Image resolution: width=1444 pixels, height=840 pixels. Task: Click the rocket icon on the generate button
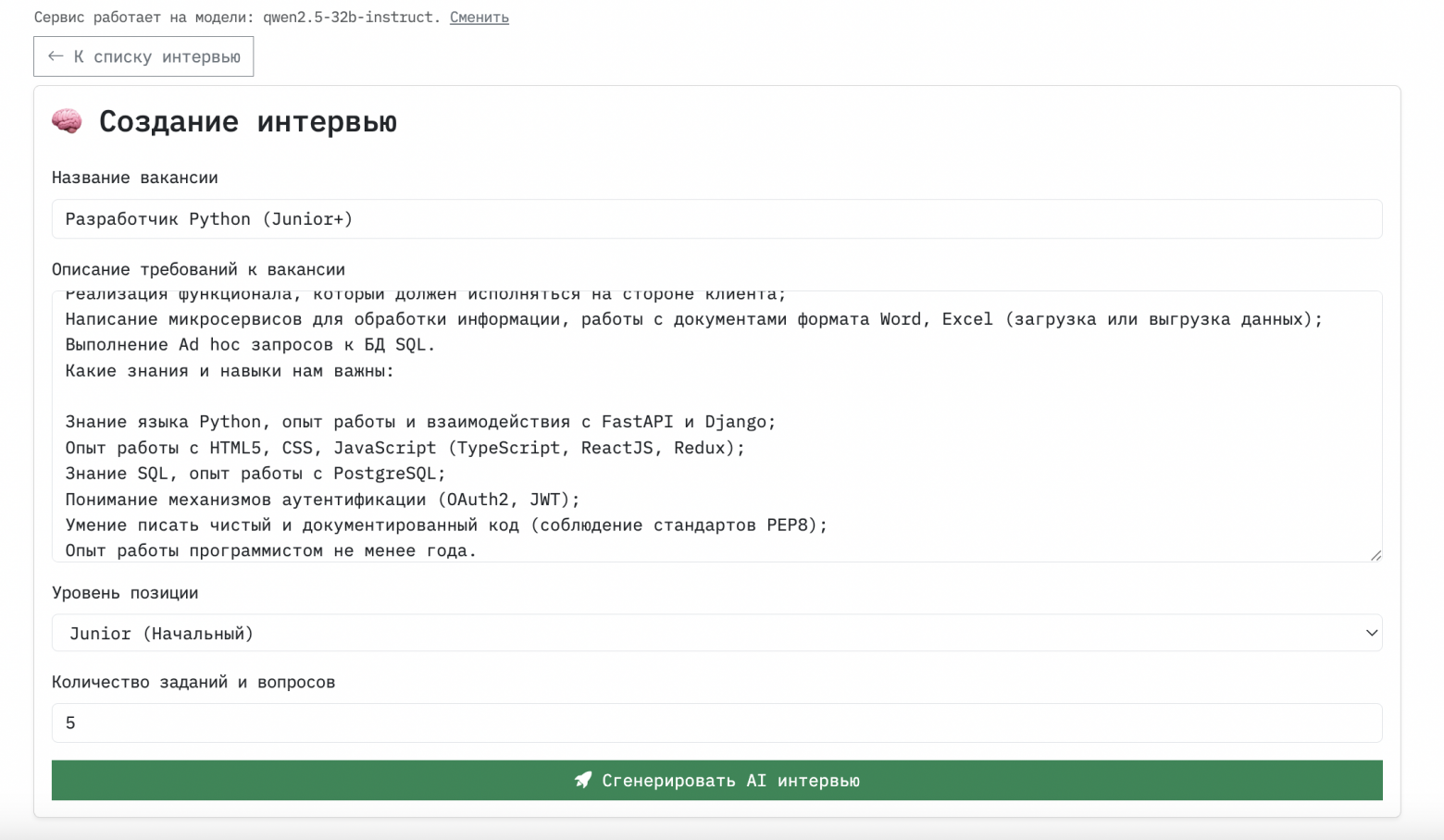[x=581, y=780]
